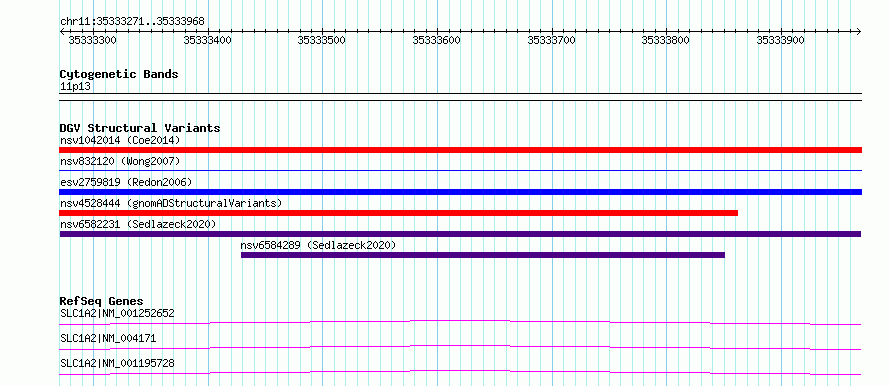Image resolution: width=890 pixels, height=386 pixels.
Task: Open the SLC1A2|NM_001195728 transcript label
Action: click(x=117, y=363)
